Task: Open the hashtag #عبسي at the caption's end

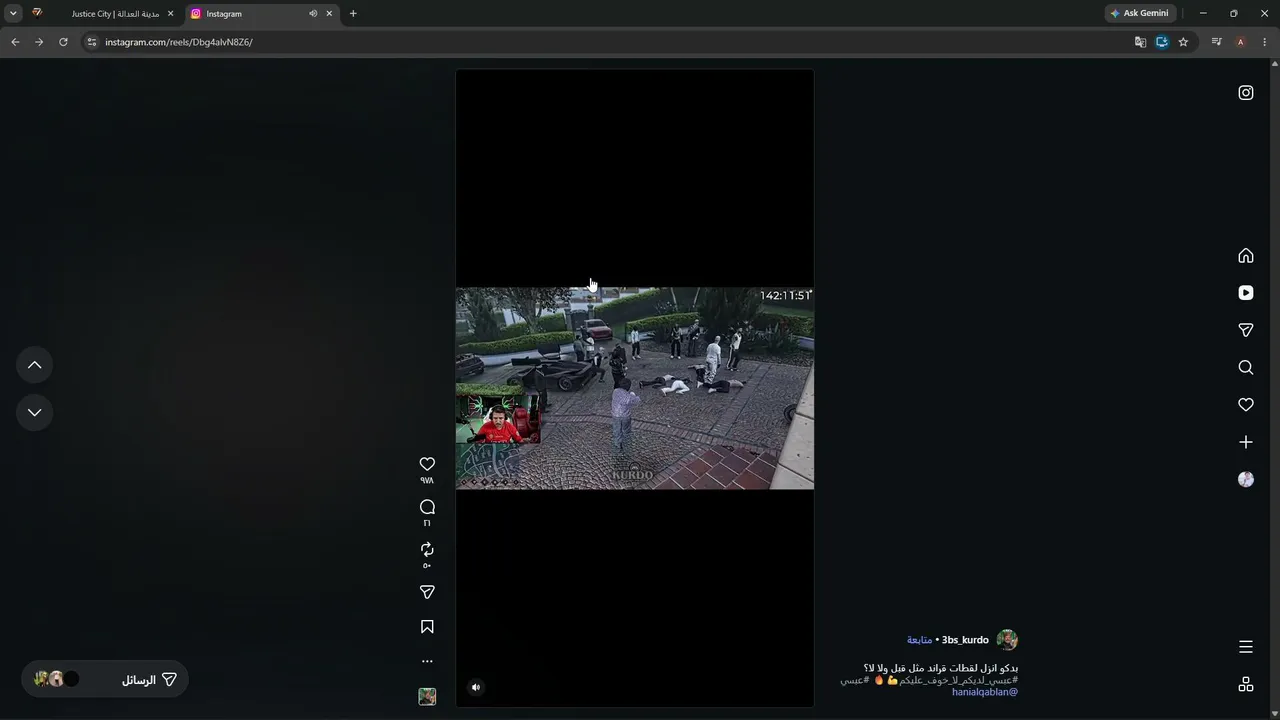Action: [854, 680]
